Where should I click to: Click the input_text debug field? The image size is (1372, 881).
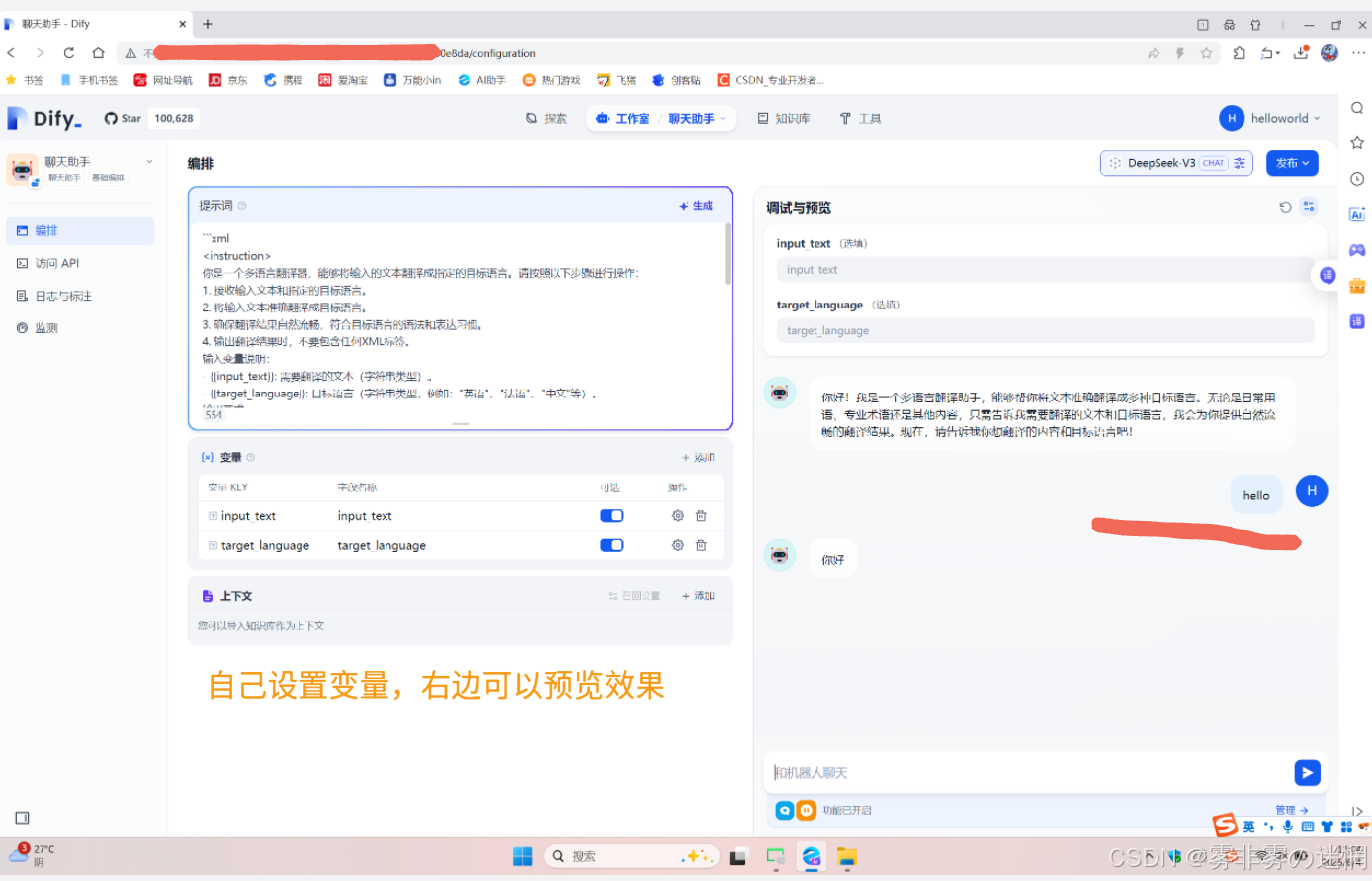(x=1046, y=270)
